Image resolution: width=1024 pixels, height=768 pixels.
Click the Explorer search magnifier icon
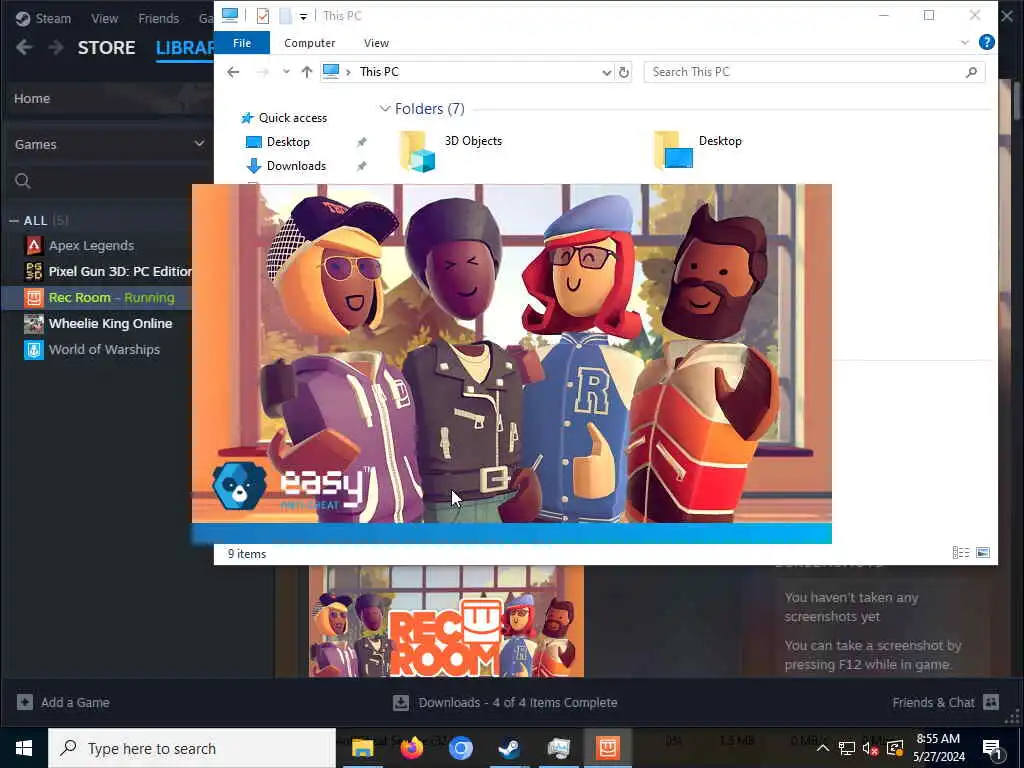tap(971, 72)
